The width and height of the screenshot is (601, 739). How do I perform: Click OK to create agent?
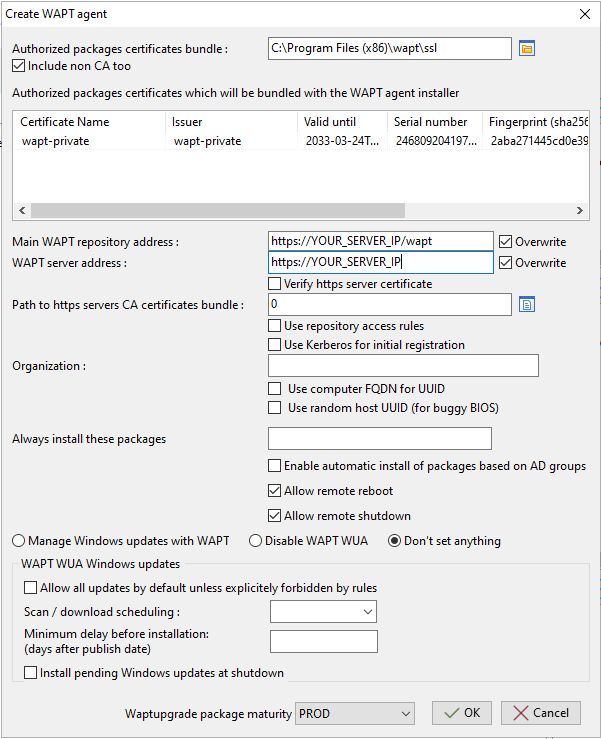(x=462, y=713)
